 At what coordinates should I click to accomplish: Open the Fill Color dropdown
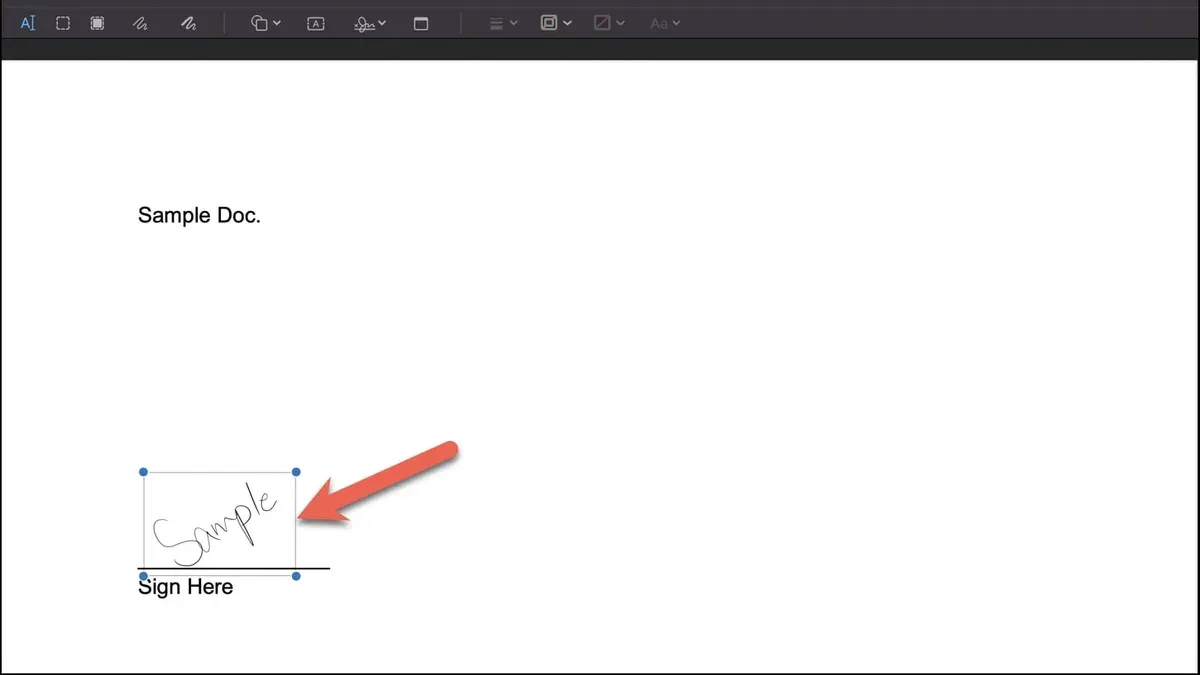tap(609, 23)
